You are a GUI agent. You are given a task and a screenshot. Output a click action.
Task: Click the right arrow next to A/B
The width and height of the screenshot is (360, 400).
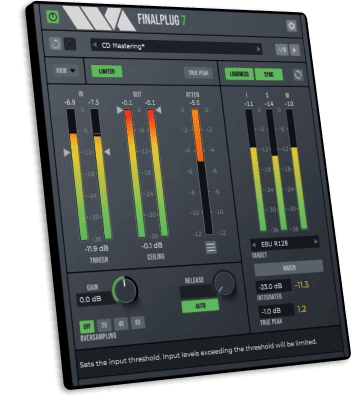294,50
